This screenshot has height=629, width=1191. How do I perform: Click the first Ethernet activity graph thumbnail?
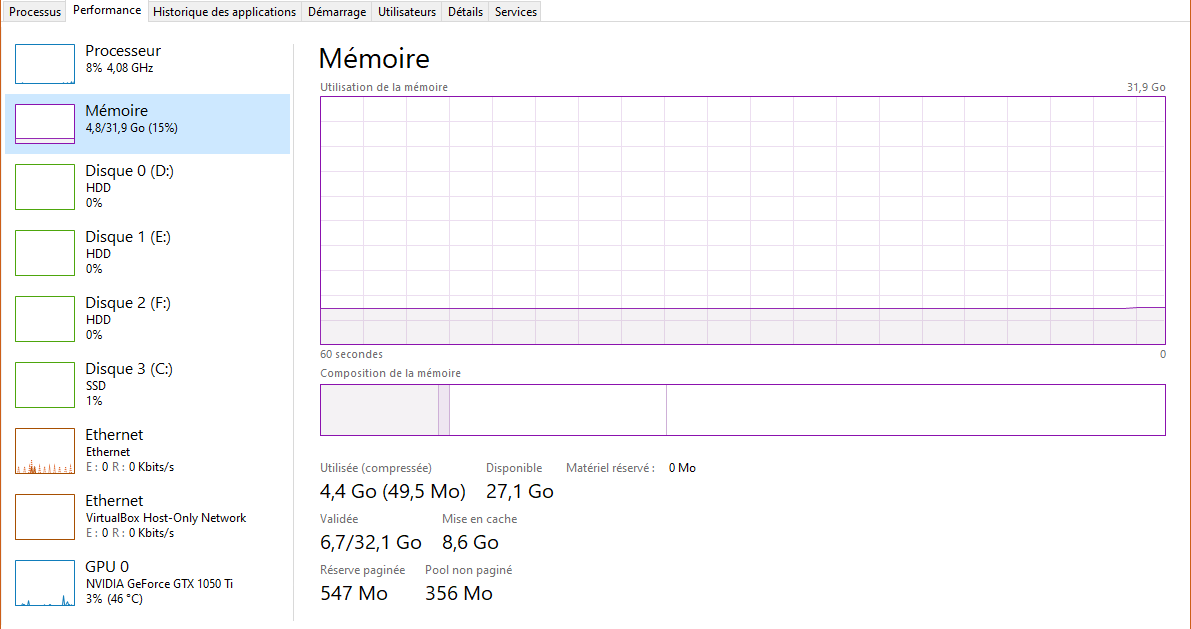[45, 451]
